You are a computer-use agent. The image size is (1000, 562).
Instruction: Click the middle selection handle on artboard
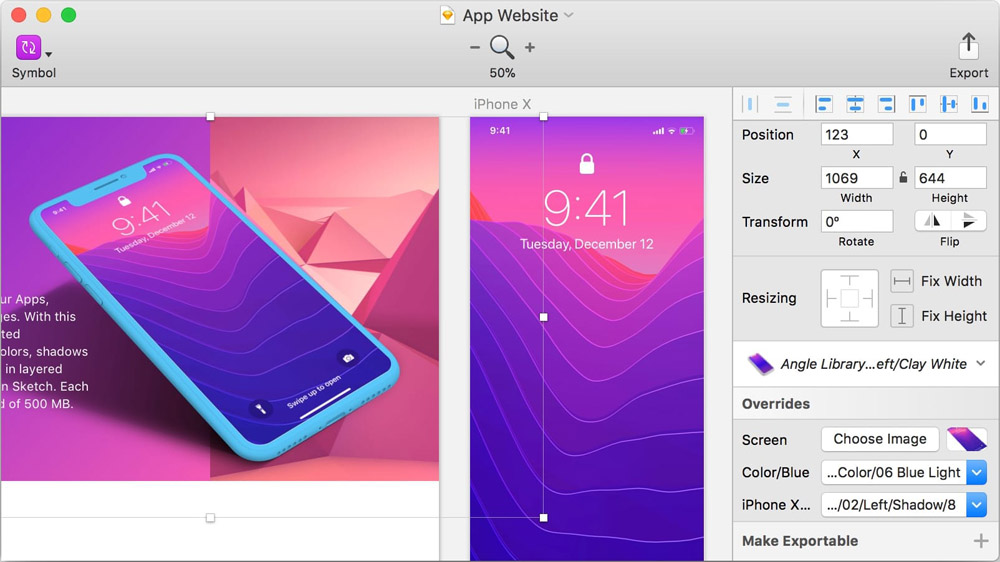pos(543,317)
